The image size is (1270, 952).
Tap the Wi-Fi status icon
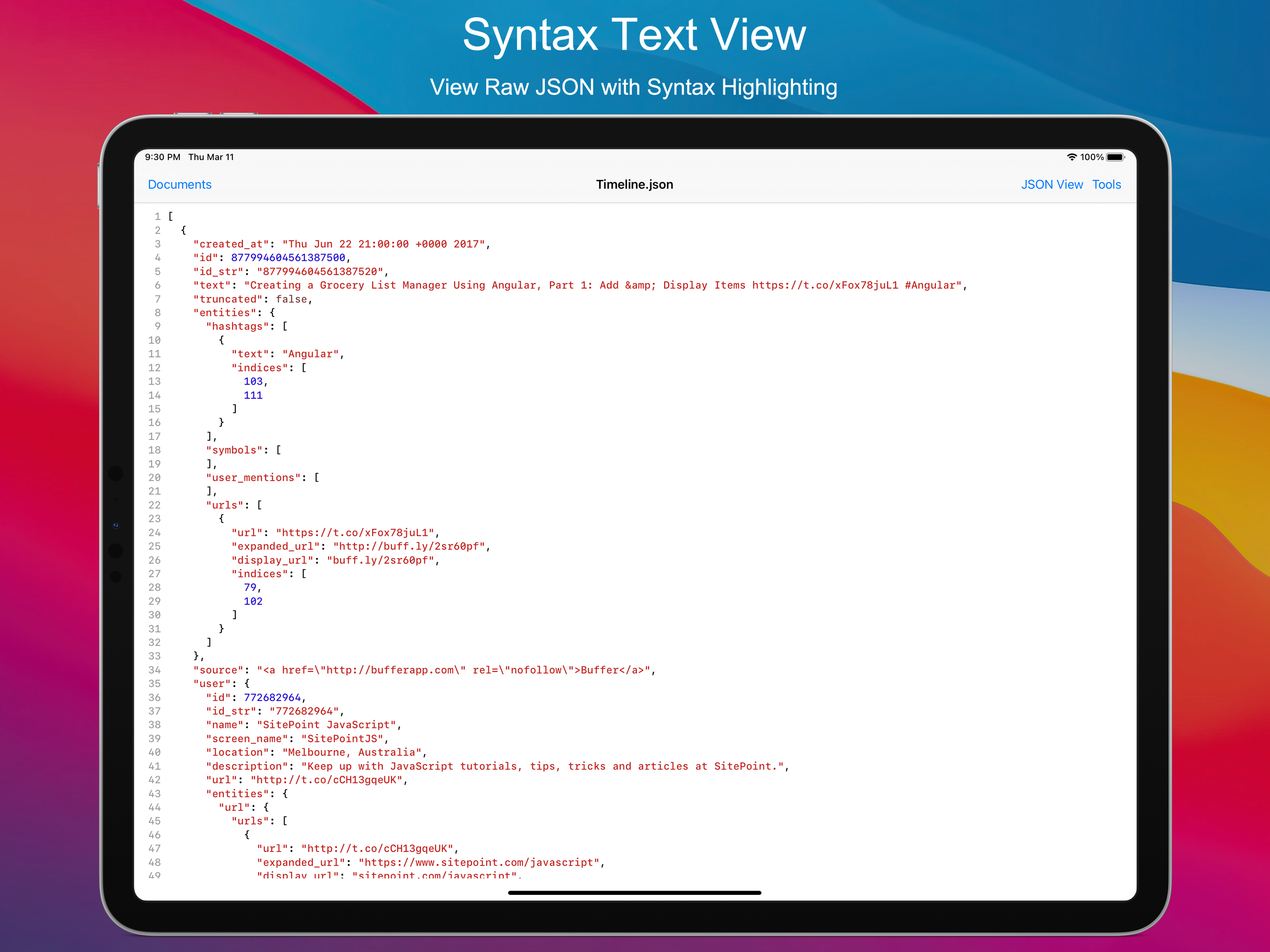click(1072, 157)
